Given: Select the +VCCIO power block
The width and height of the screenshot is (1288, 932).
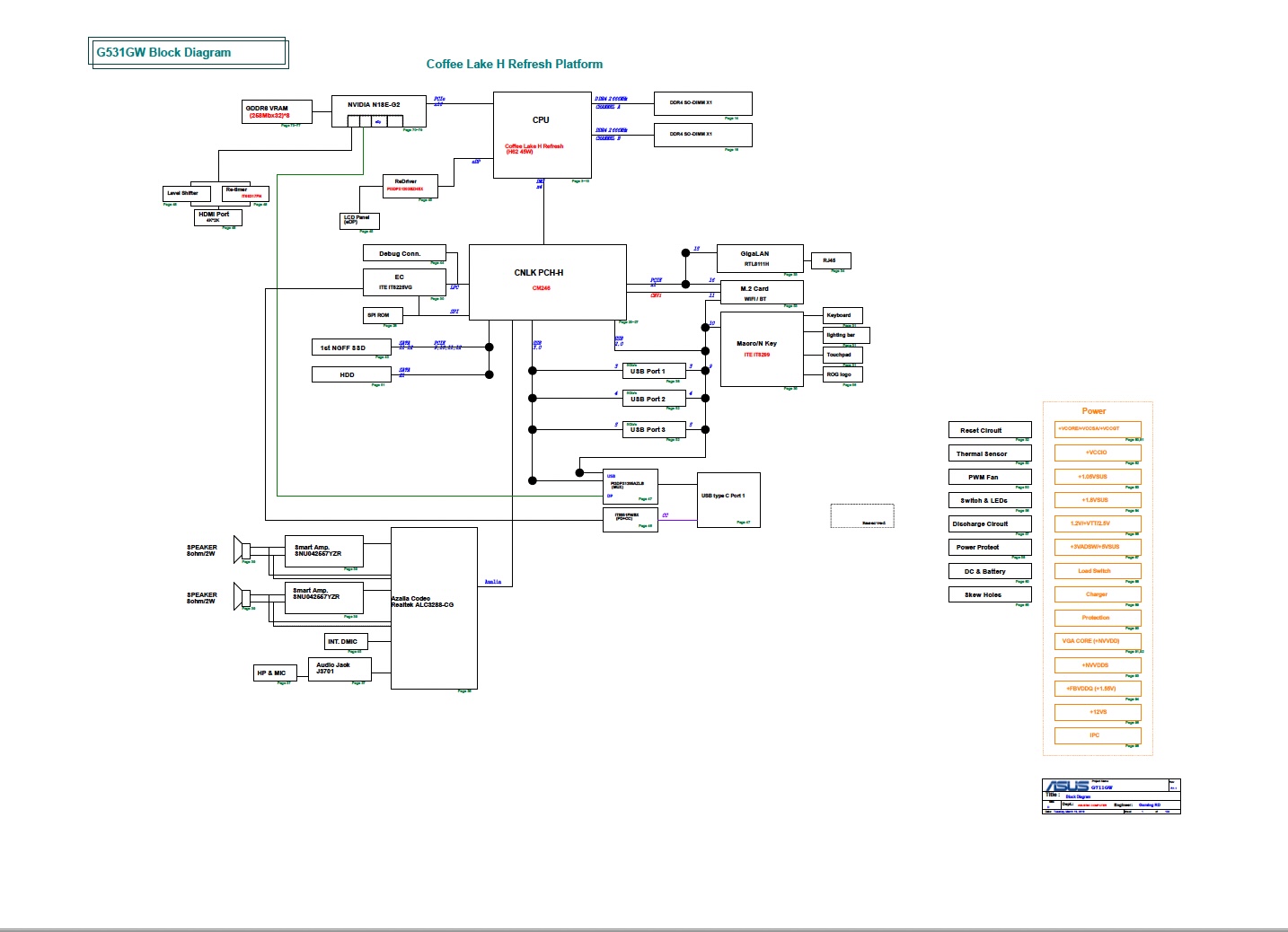Looking at the screenshot, I should point(1098,453).
